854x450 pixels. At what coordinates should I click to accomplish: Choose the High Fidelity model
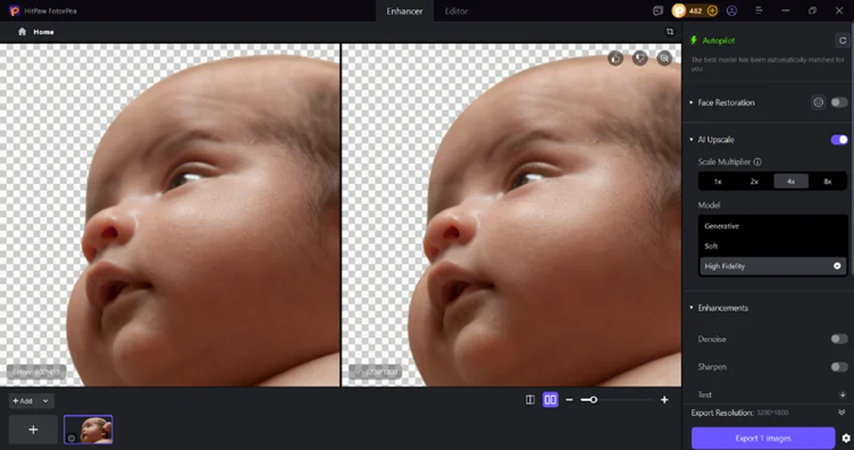tap(773, 266)
